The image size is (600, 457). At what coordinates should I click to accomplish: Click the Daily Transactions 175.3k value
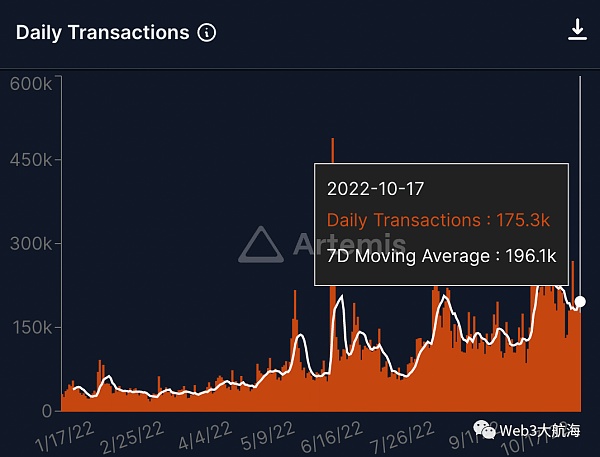pyautogui.click(x=523, y=220)
